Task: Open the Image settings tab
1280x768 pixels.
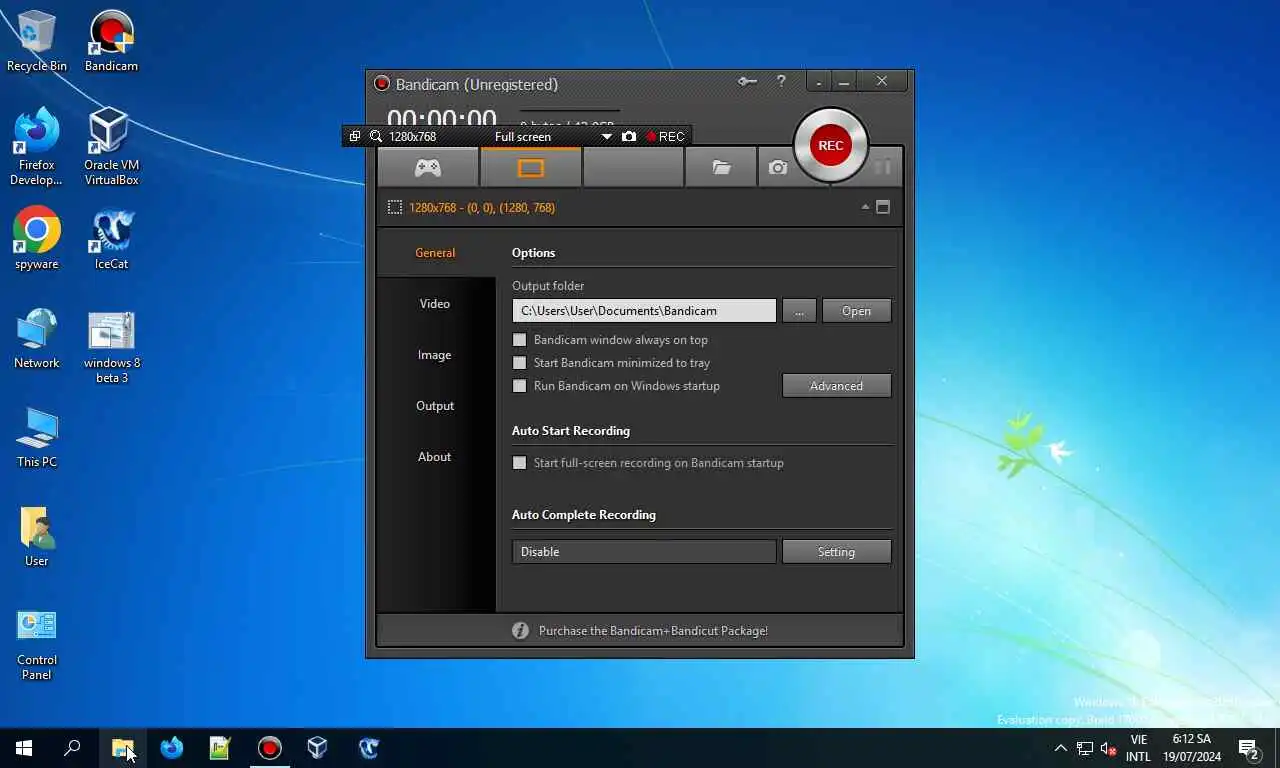Action: tap(435, 355)
